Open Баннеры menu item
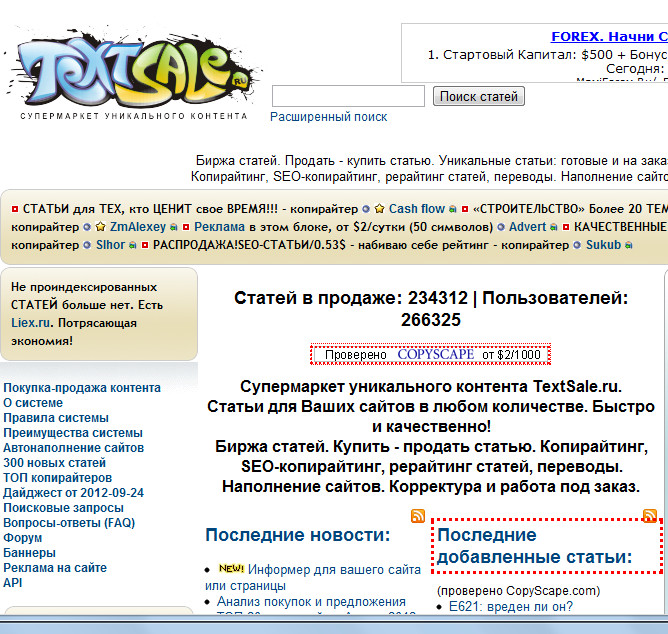This screenshot has width=668, height=634. click(x=29, y=553)
